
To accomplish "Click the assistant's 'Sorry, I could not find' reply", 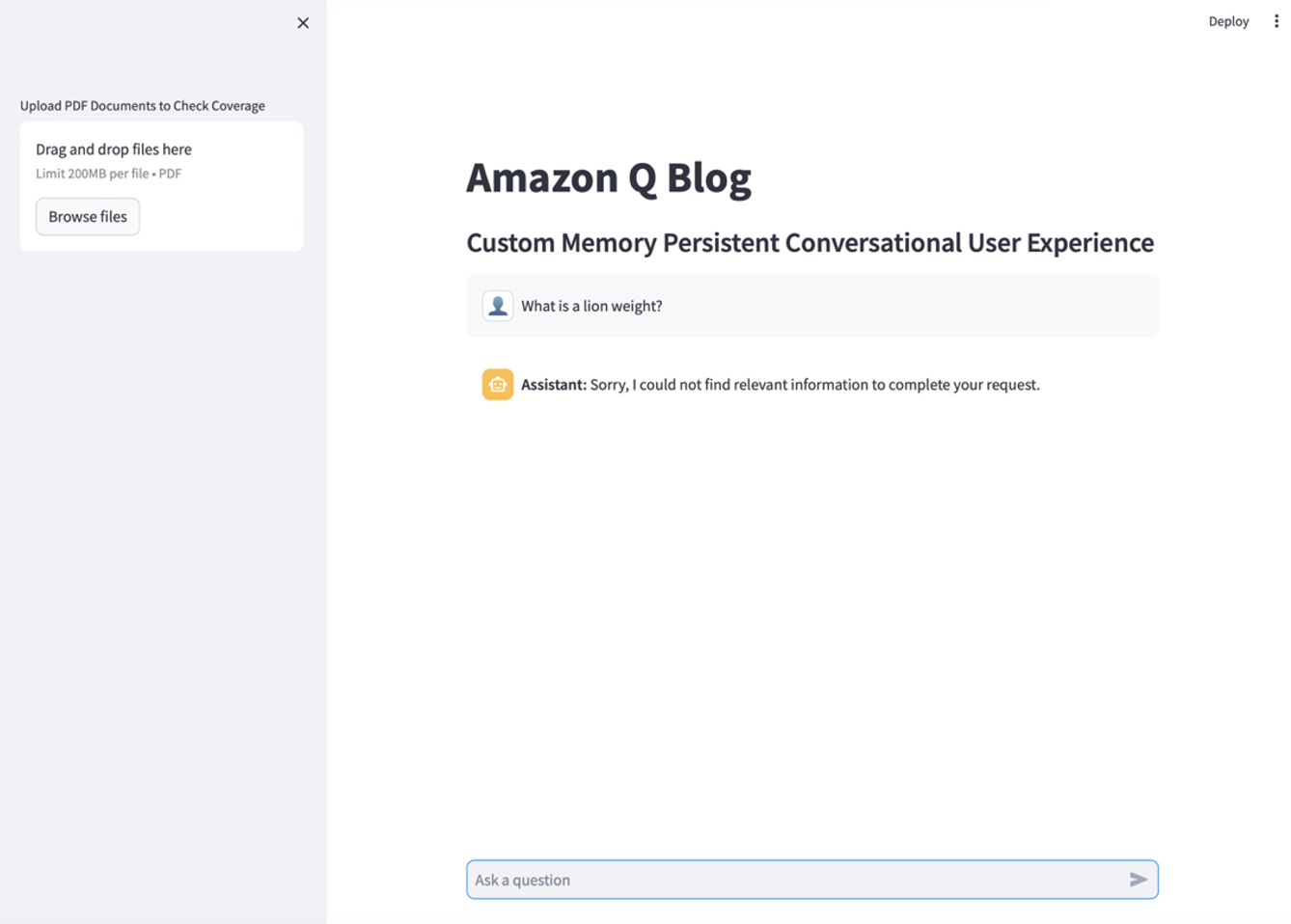I will tap(781, 384).
